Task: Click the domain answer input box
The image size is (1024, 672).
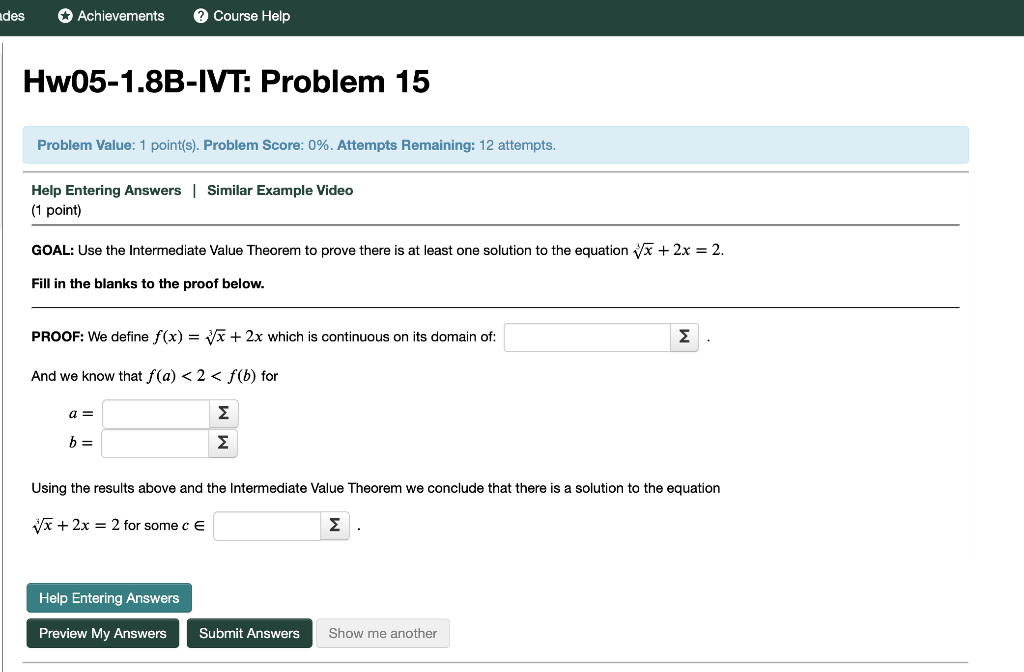Action: click(x=587, y=337)
